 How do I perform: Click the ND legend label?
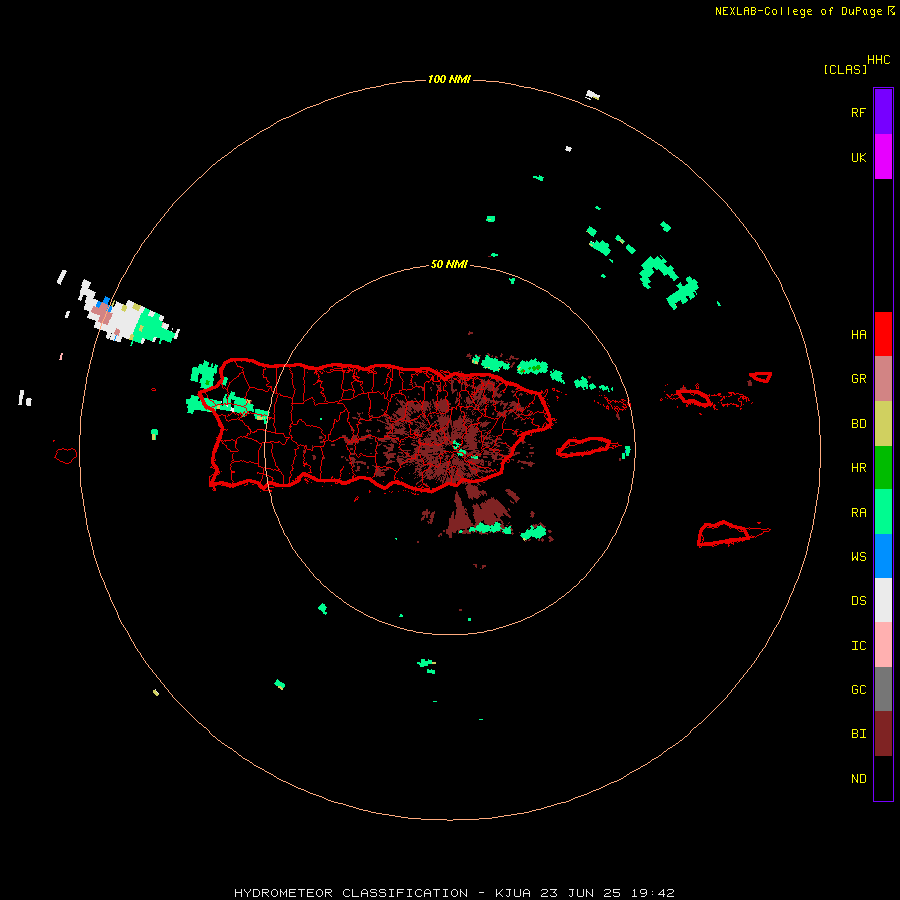pos(858,779)
